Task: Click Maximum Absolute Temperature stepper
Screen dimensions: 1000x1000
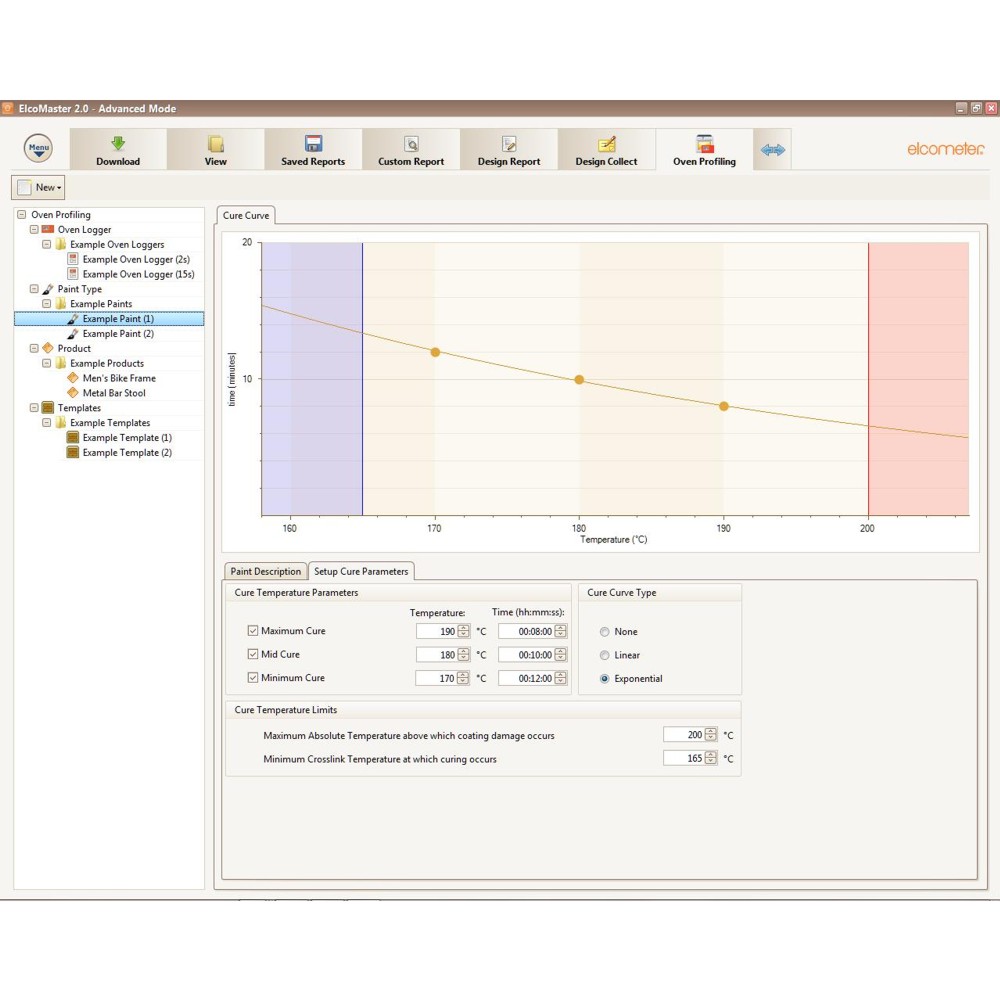Action: click(710, 734)
